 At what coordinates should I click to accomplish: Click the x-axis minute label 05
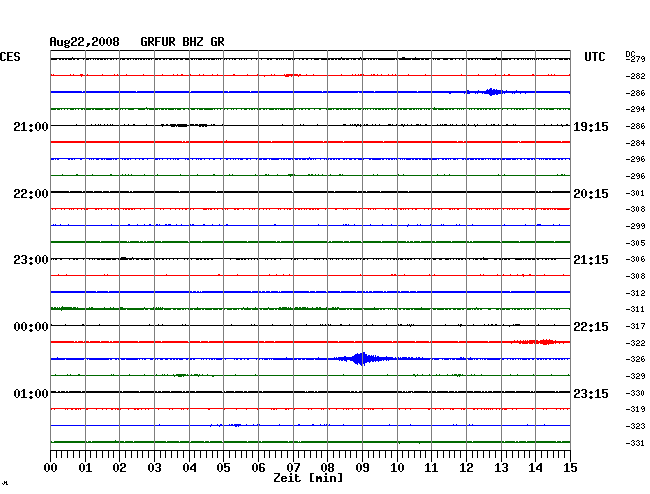click(x=223, y=467)
